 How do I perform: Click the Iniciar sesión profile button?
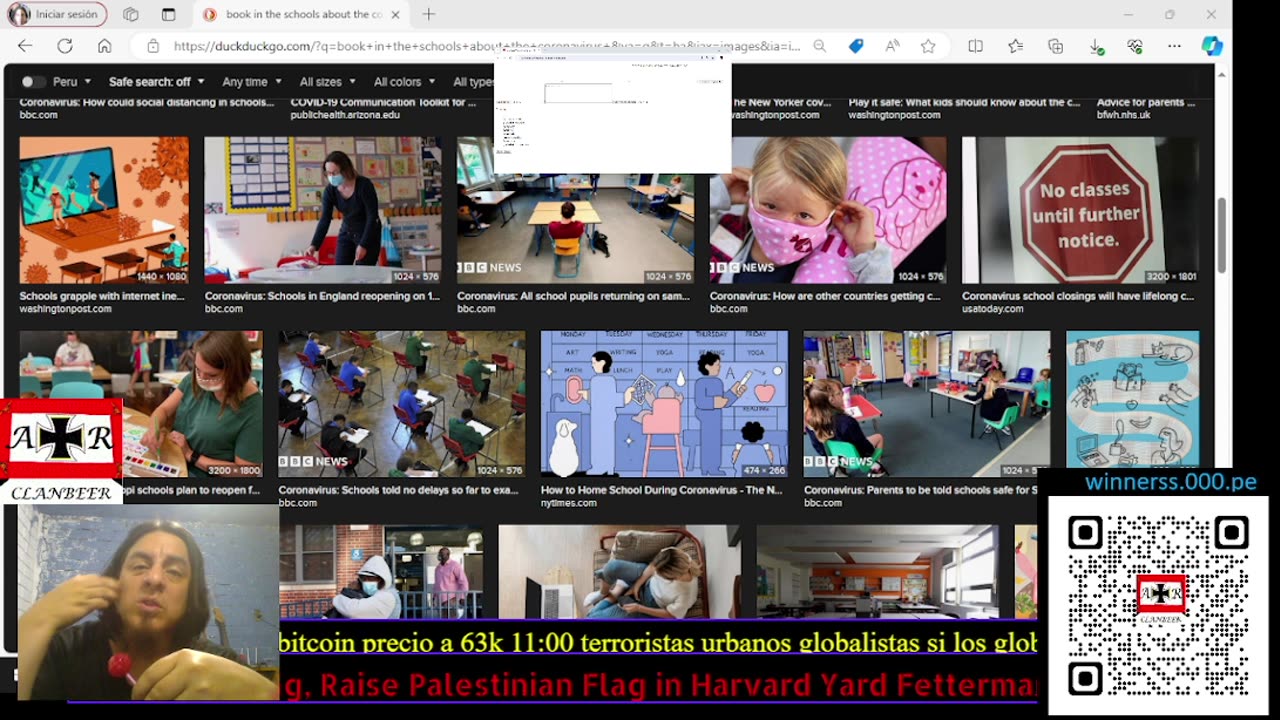[57, 14]
